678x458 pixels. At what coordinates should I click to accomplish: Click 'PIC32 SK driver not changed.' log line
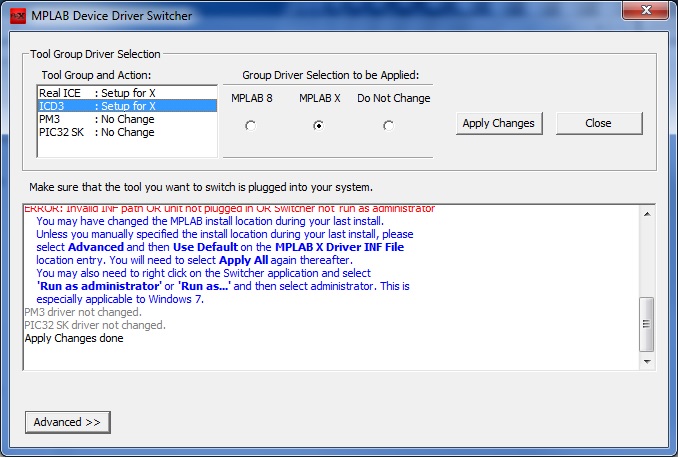click(95, 325)
